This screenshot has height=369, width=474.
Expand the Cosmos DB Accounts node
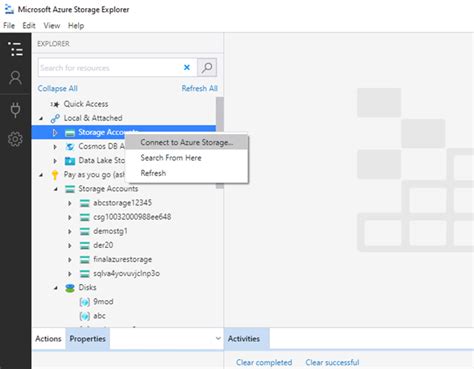click(55, 147)
